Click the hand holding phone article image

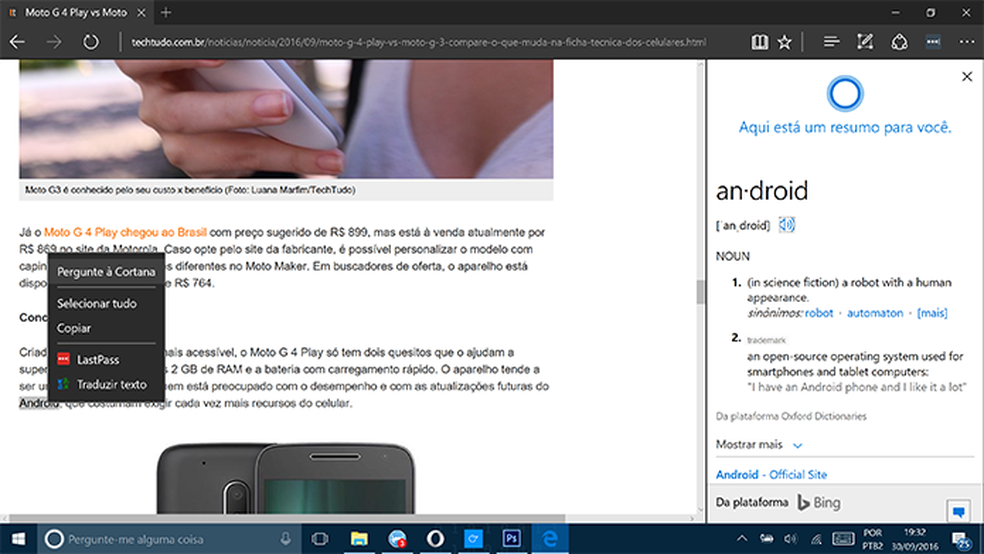pyautogui.click(x=286, y=119)
